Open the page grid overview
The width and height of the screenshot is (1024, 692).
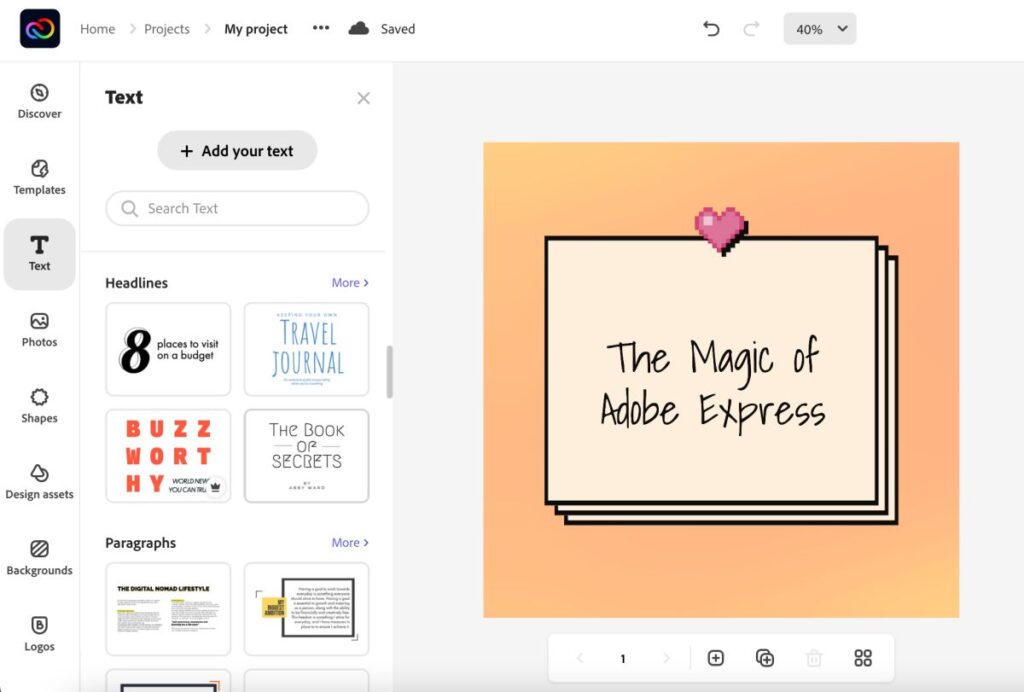(x=863, y=658)
